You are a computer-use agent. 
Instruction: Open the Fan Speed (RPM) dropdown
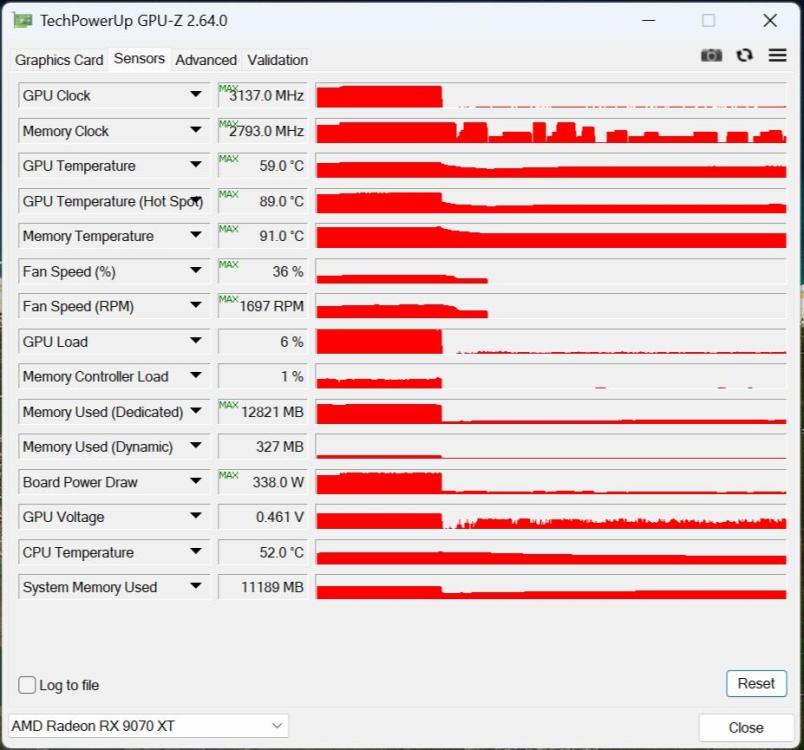pyautogui.click(x=195, y=306)
